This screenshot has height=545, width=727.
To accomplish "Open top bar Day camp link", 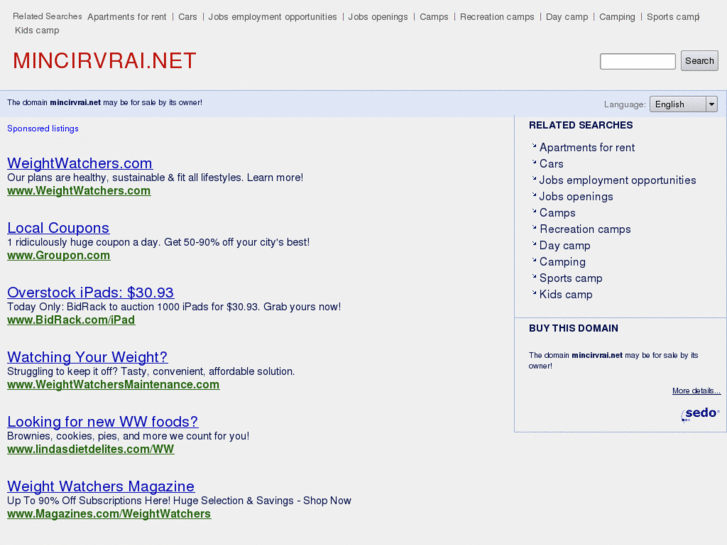I will click(567, 17).
